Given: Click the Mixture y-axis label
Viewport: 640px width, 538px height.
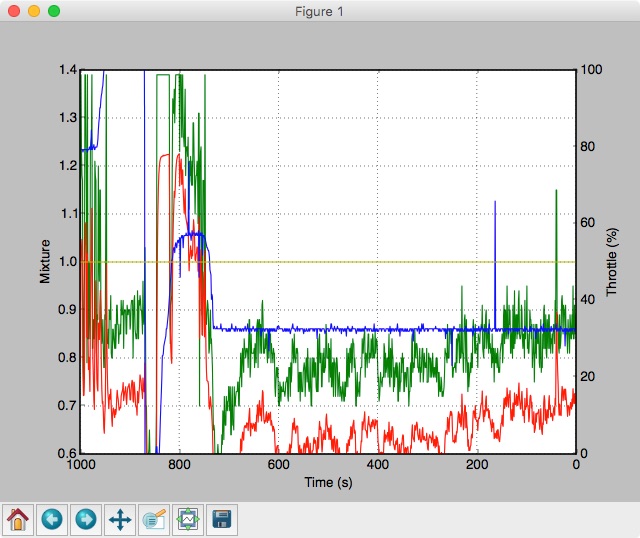Looking at the screenshot, I should point(45,261).
